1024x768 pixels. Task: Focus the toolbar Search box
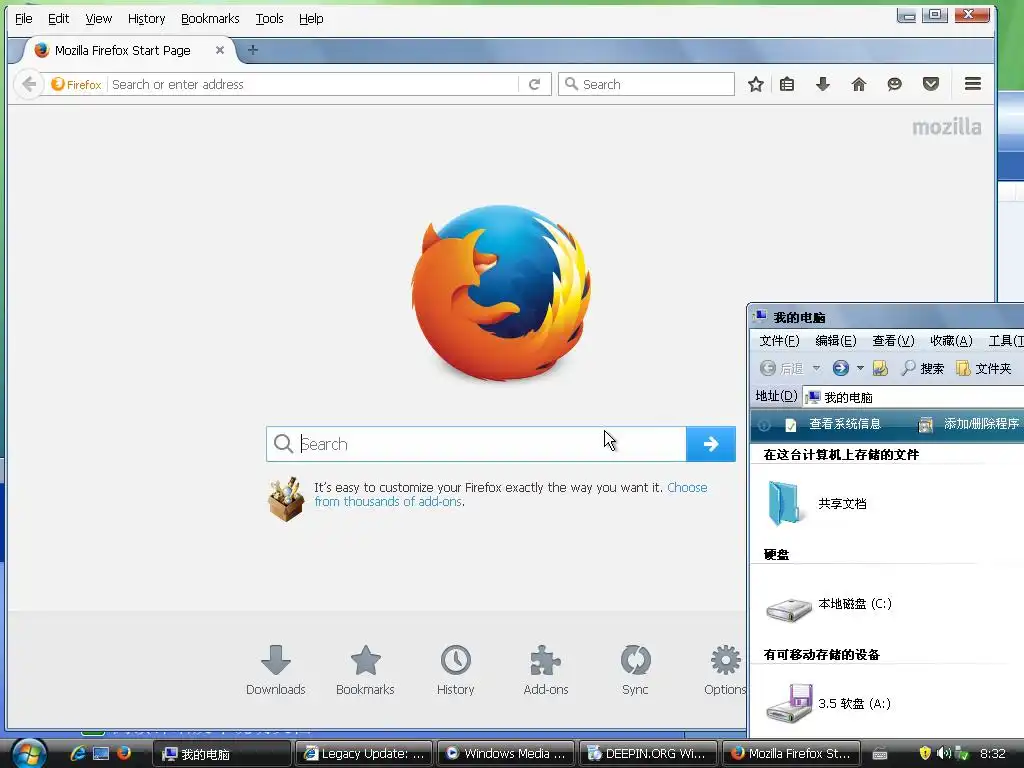(647, 84)
